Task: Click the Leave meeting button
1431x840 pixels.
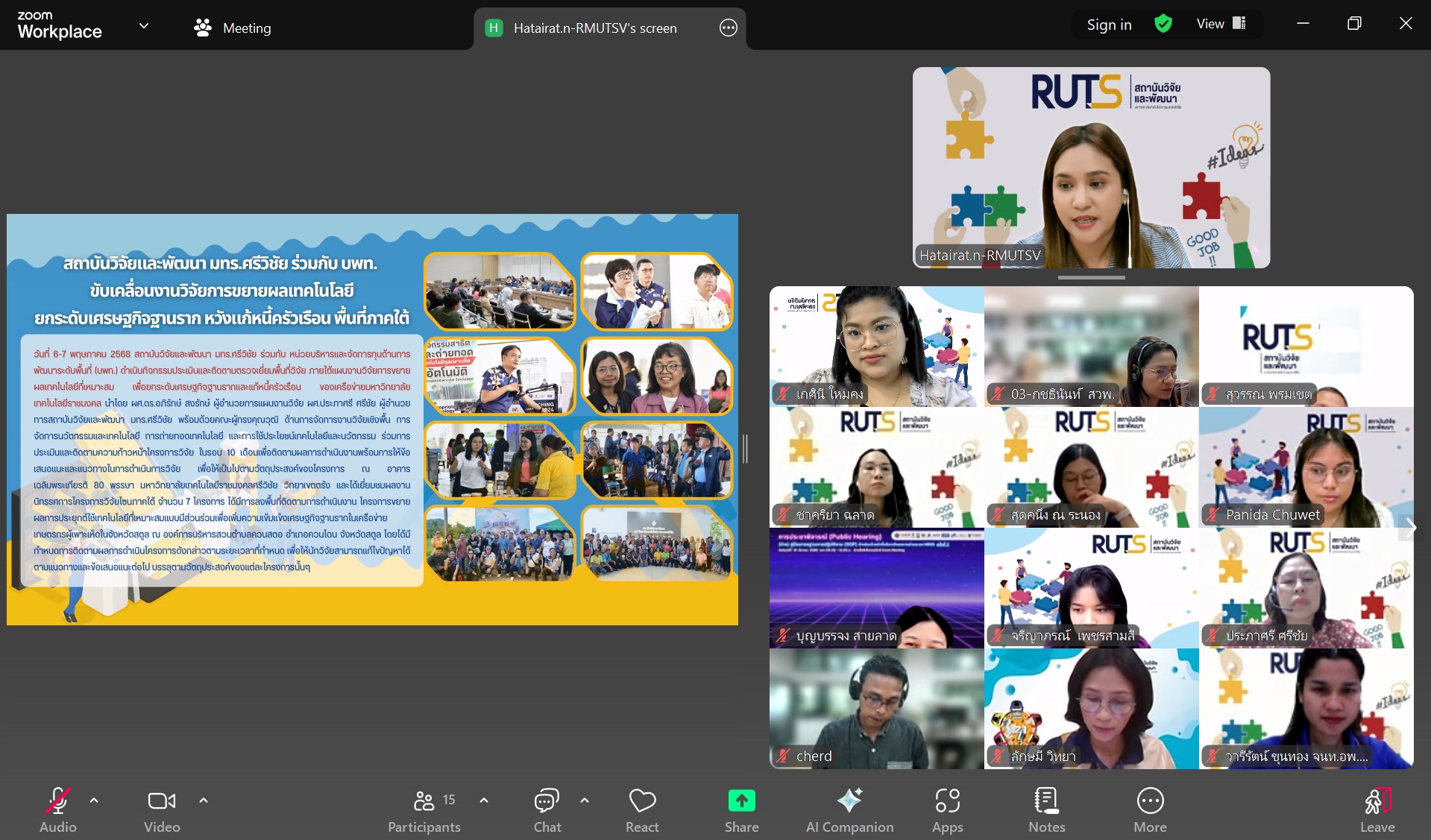Action: click(1377, 810)
